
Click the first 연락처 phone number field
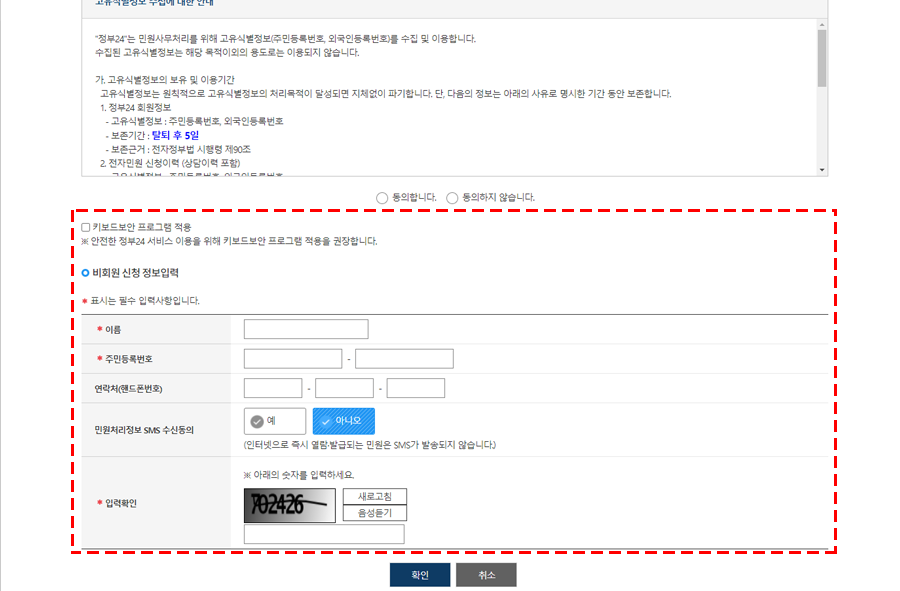(x=273, y=388)
